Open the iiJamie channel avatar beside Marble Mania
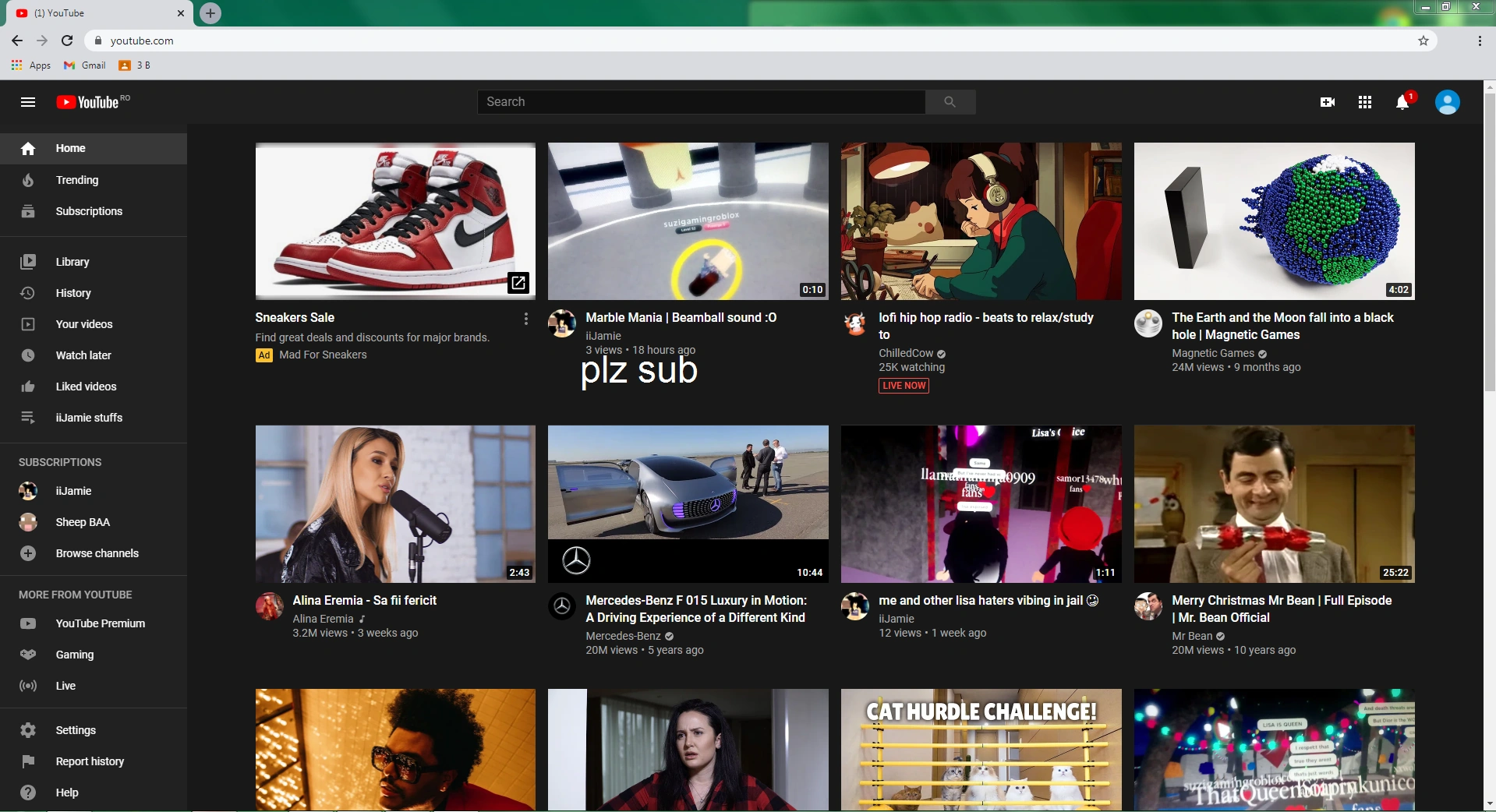1496x812 pixels. click(562, 323)
